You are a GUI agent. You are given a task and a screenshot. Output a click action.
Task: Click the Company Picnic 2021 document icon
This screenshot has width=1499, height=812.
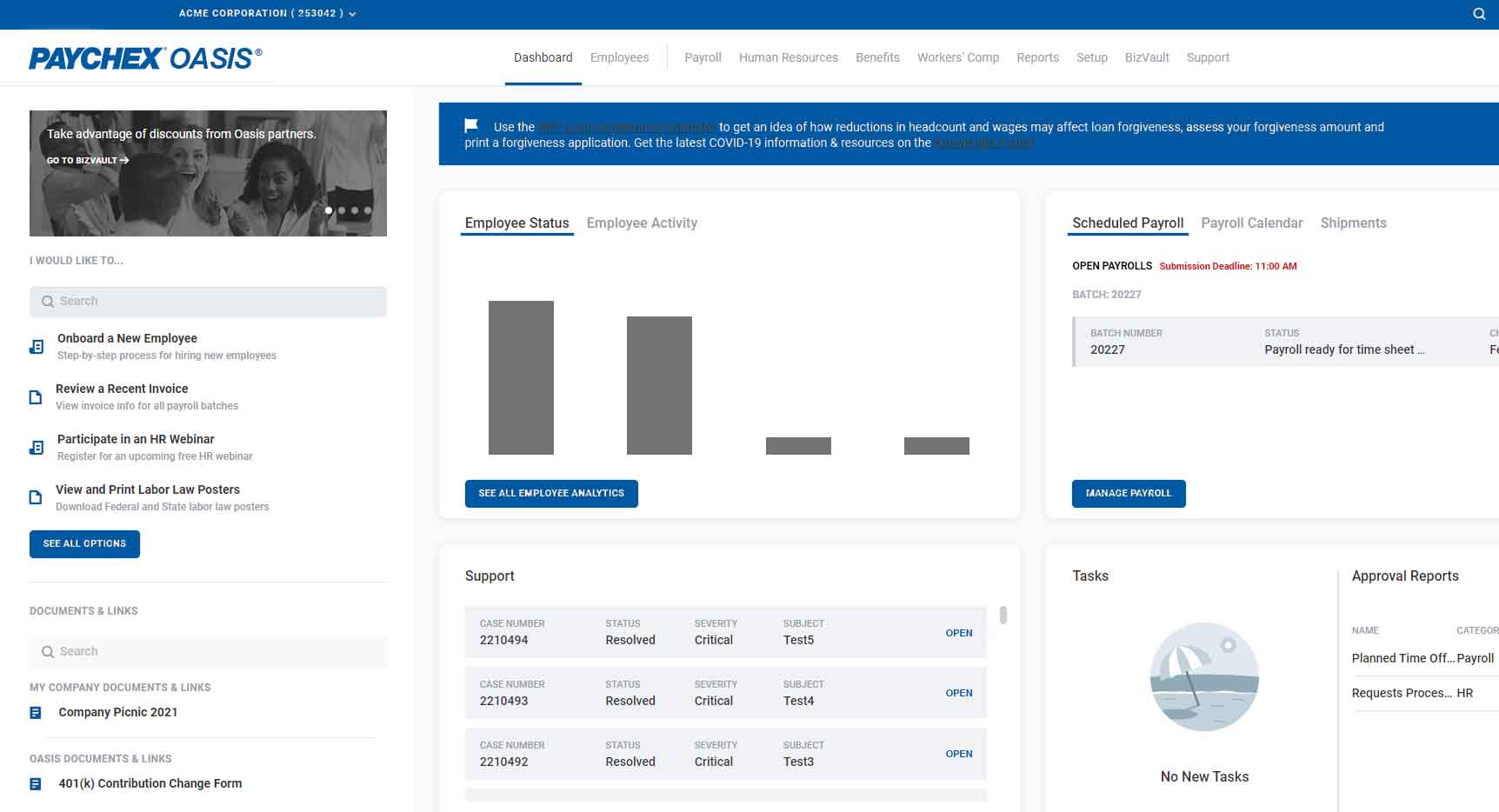36,713
